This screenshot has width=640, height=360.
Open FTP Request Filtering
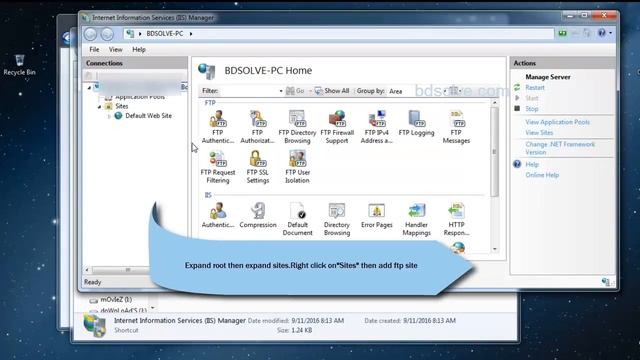click(x=218, y=167)
